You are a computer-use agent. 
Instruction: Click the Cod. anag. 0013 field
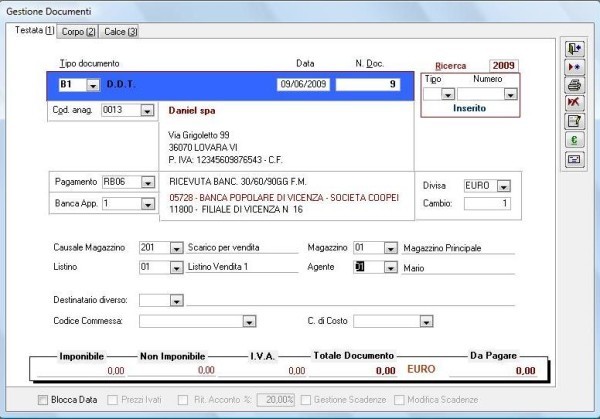click(x=121, y=110)
